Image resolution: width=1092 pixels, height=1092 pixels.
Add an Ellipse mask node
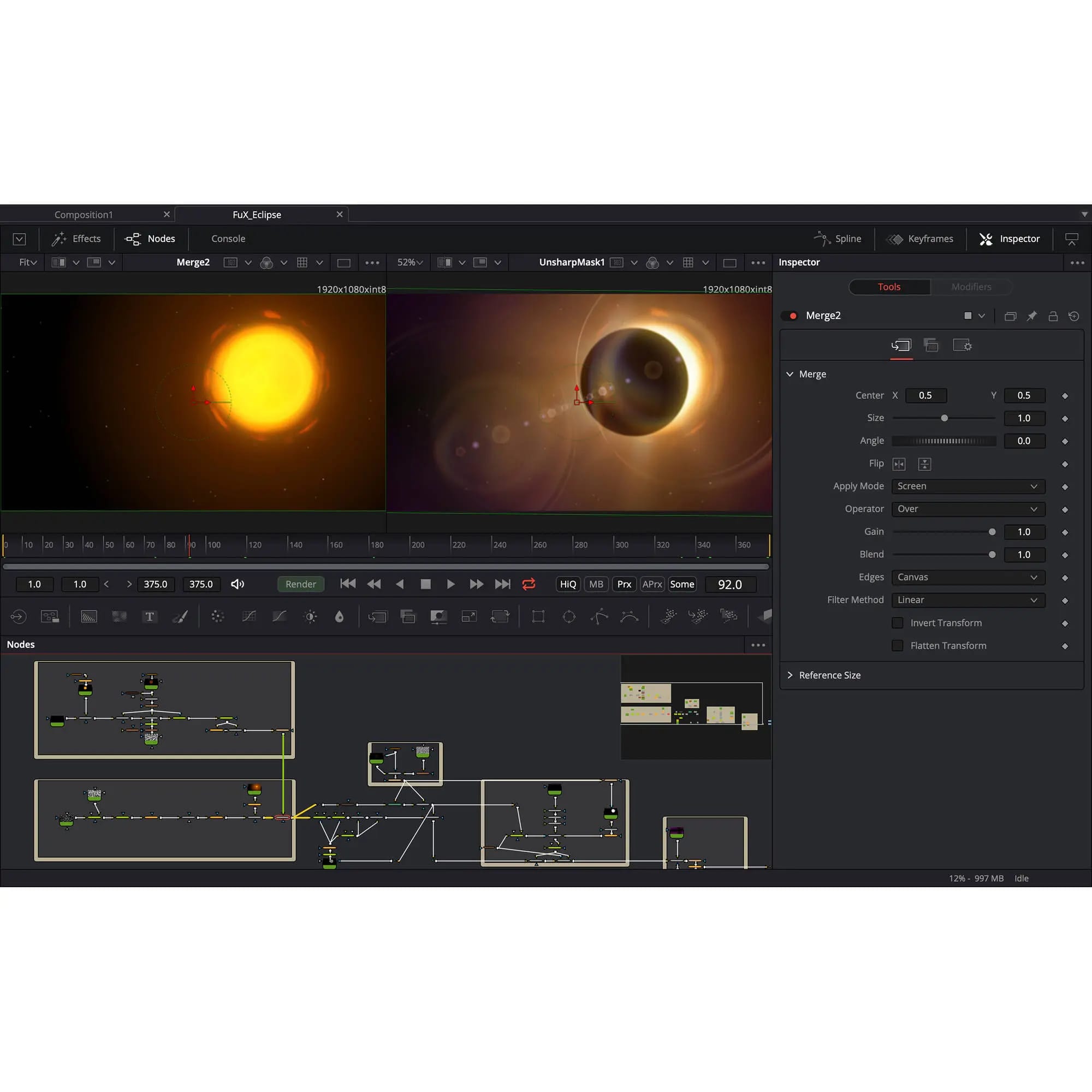(x=569, y=616)
